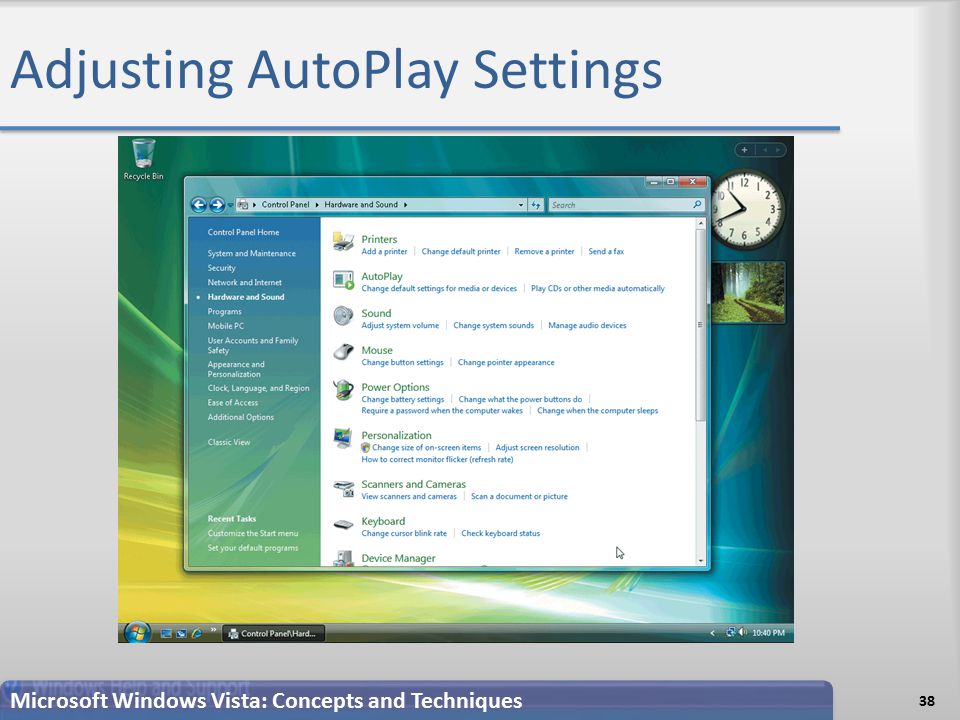Click Check keyboard status link
This screenshot has height=720, width=960.
[x=500, y=533]
